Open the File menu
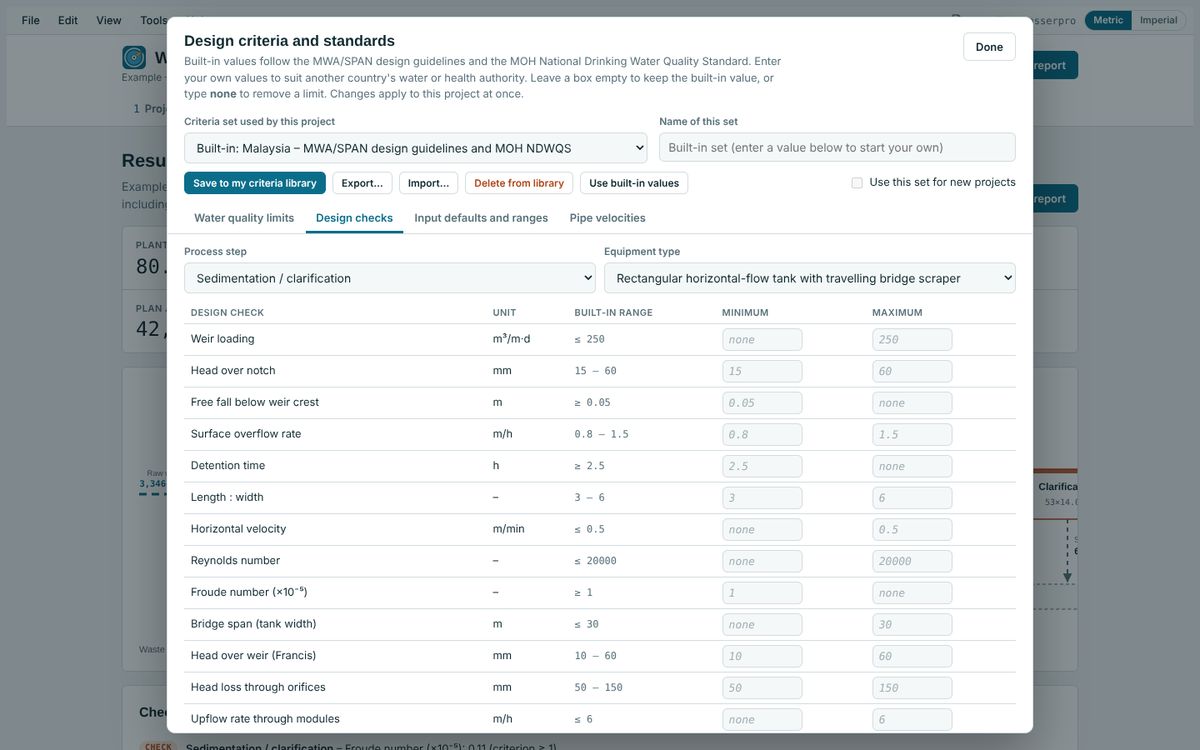The width and height of the screenshot is (1200, 750). click(31, 20)
